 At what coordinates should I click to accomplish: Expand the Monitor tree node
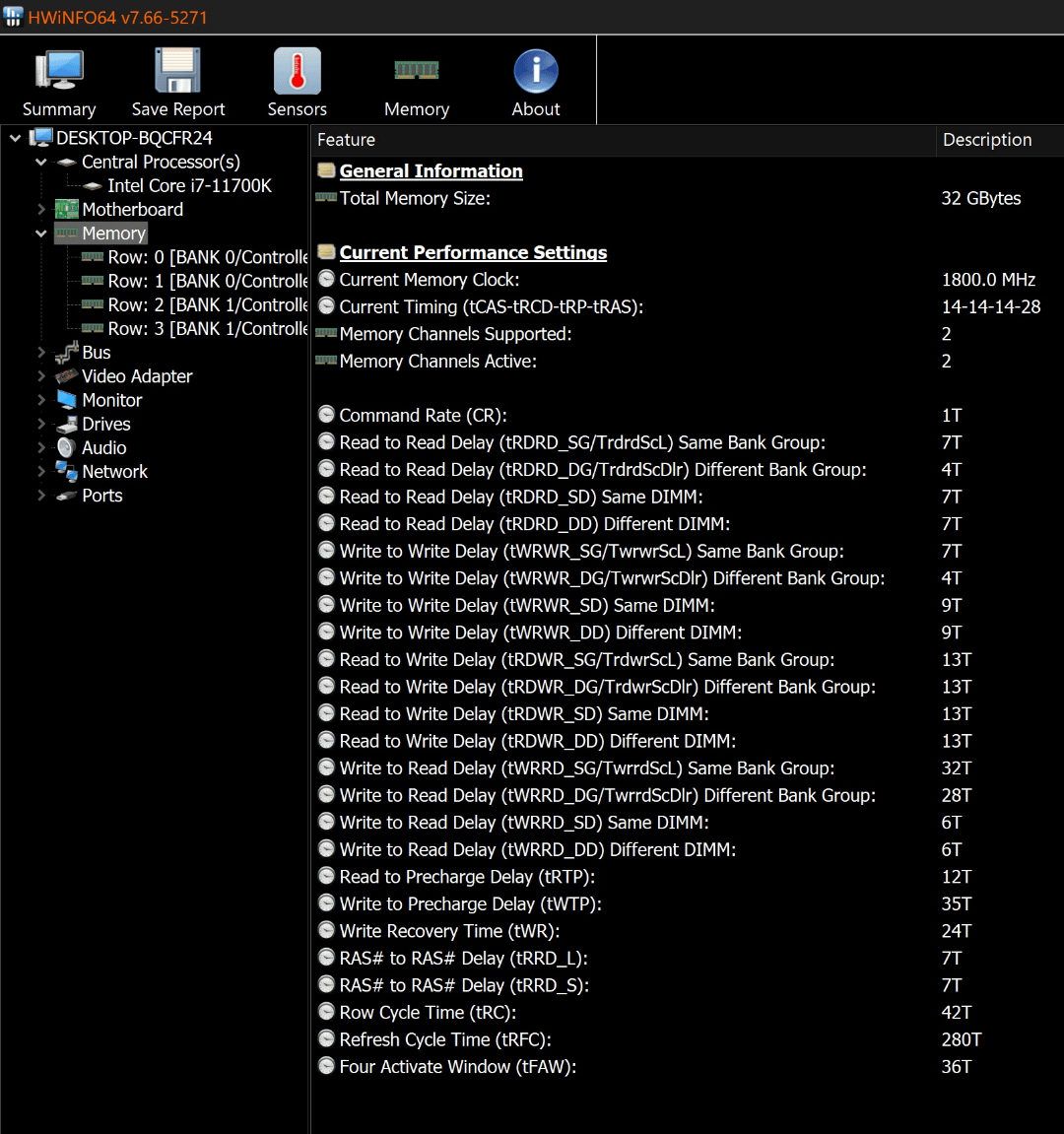coord(41,400)
